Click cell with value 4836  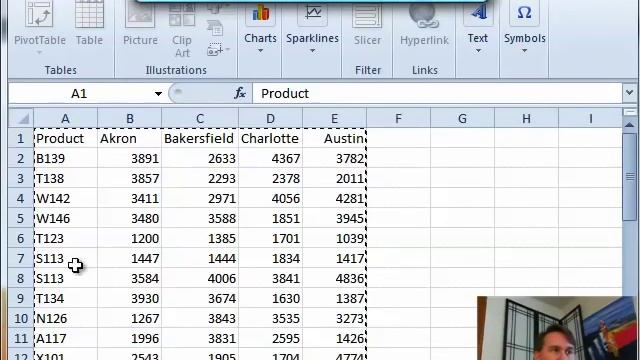[334, 278]
